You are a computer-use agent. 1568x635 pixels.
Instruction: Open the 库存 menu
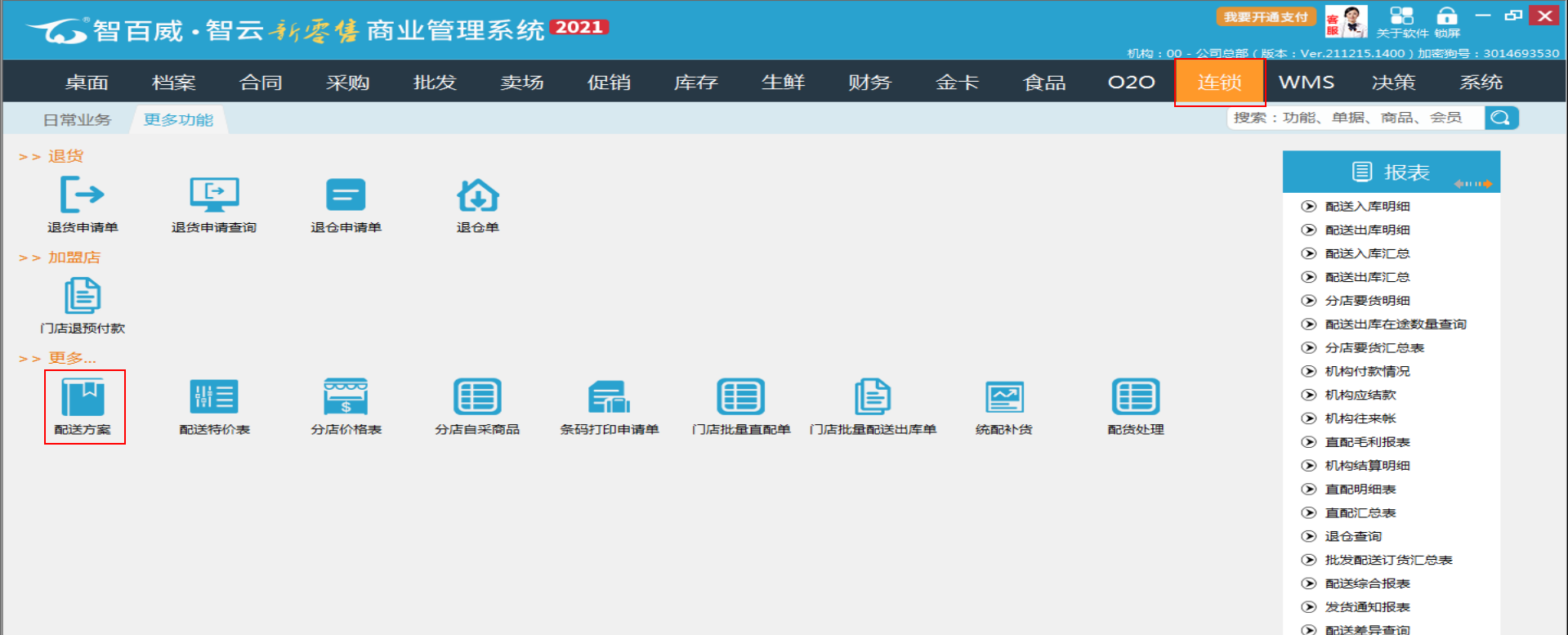point(696,83)
